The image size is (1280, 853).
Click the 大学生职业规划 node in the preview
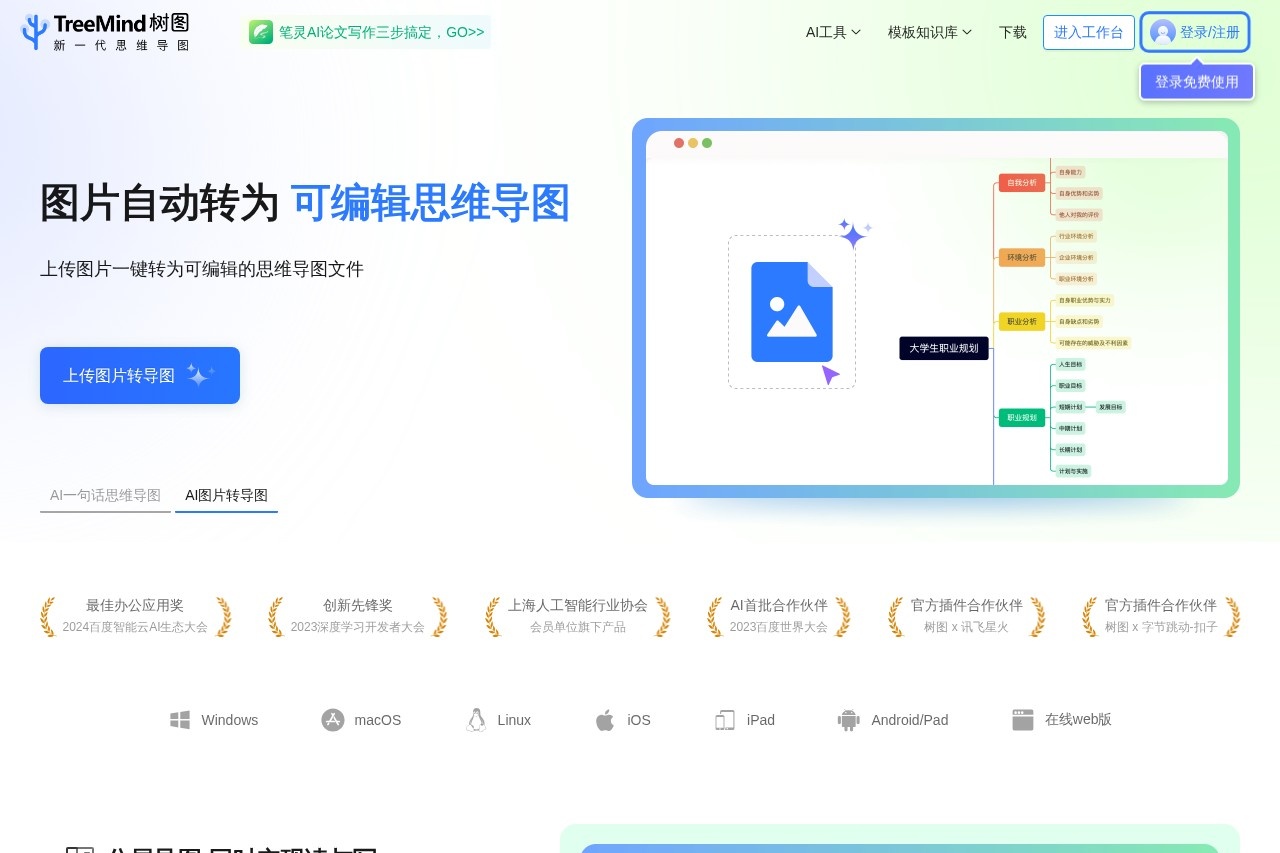point(942,348)
